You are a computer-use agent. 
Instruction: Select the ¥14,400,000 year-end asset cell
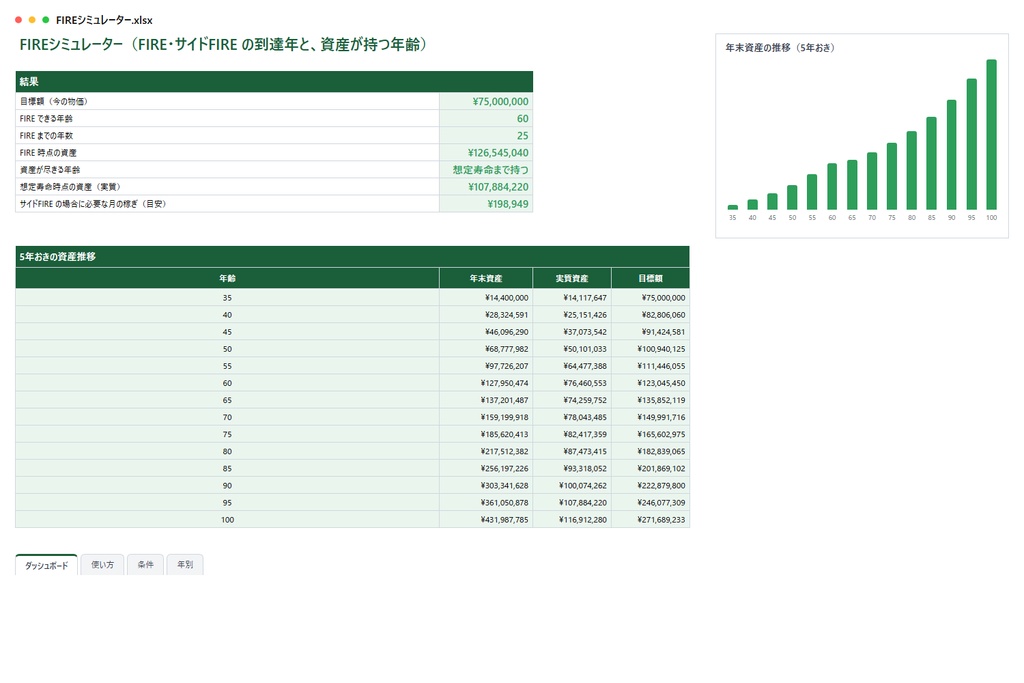click(486, 298)
